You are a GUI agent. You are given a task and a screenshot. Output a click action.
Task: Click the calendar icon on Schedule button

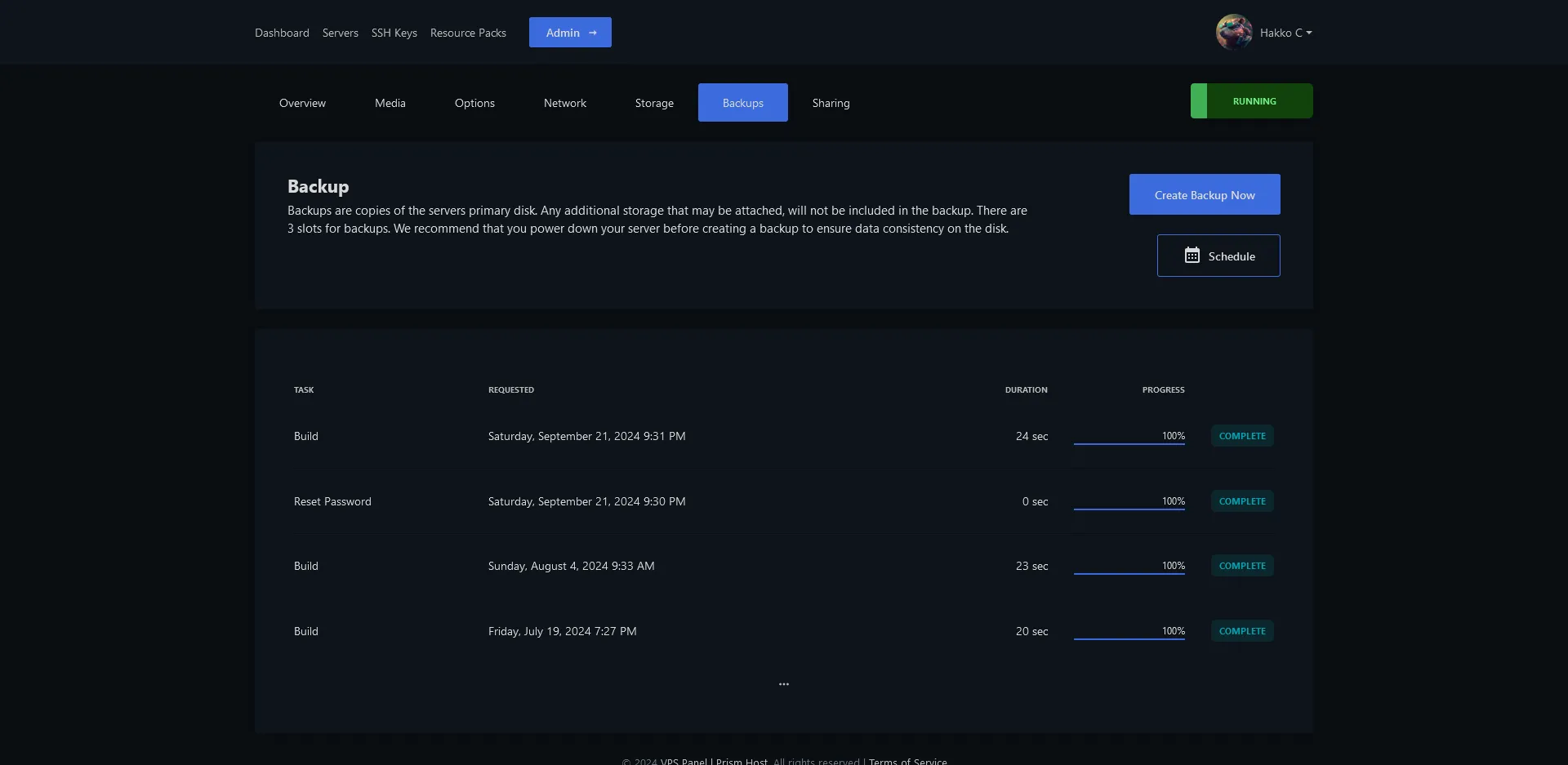tap(1192, 256)
